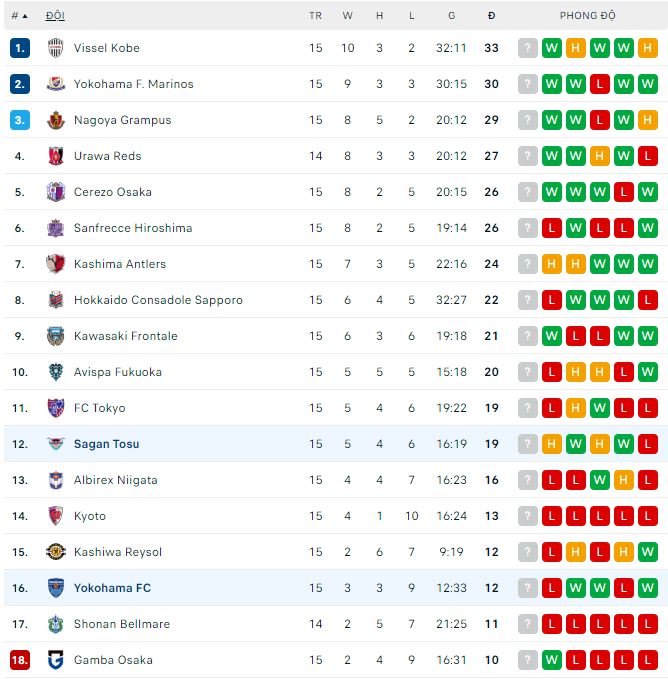
Task: Click the rank 3 light-blue position badge
Action: click(x=20, y=120)
